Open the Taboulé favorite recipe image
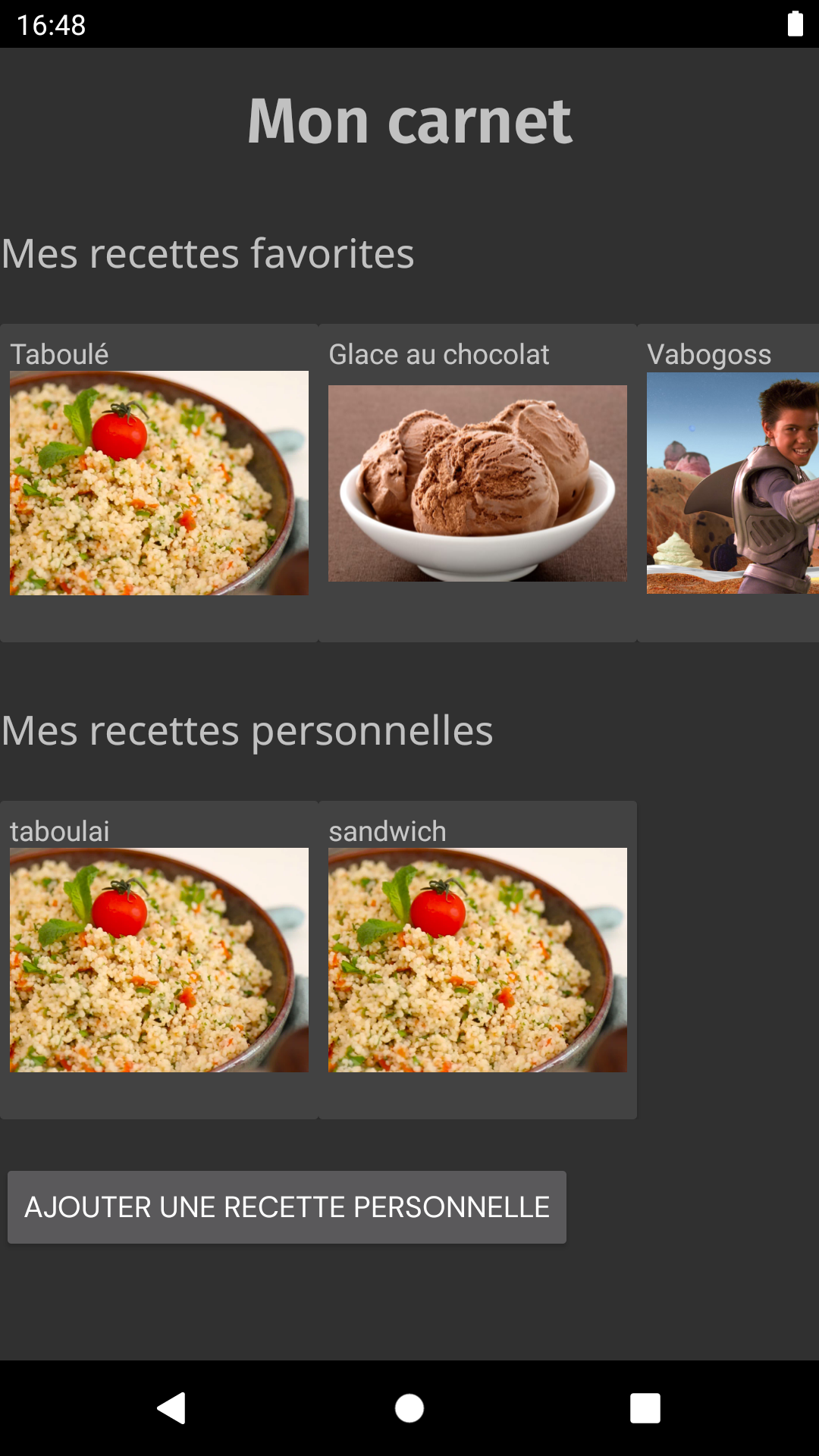Screen dimensions: 819x1456 159,483
